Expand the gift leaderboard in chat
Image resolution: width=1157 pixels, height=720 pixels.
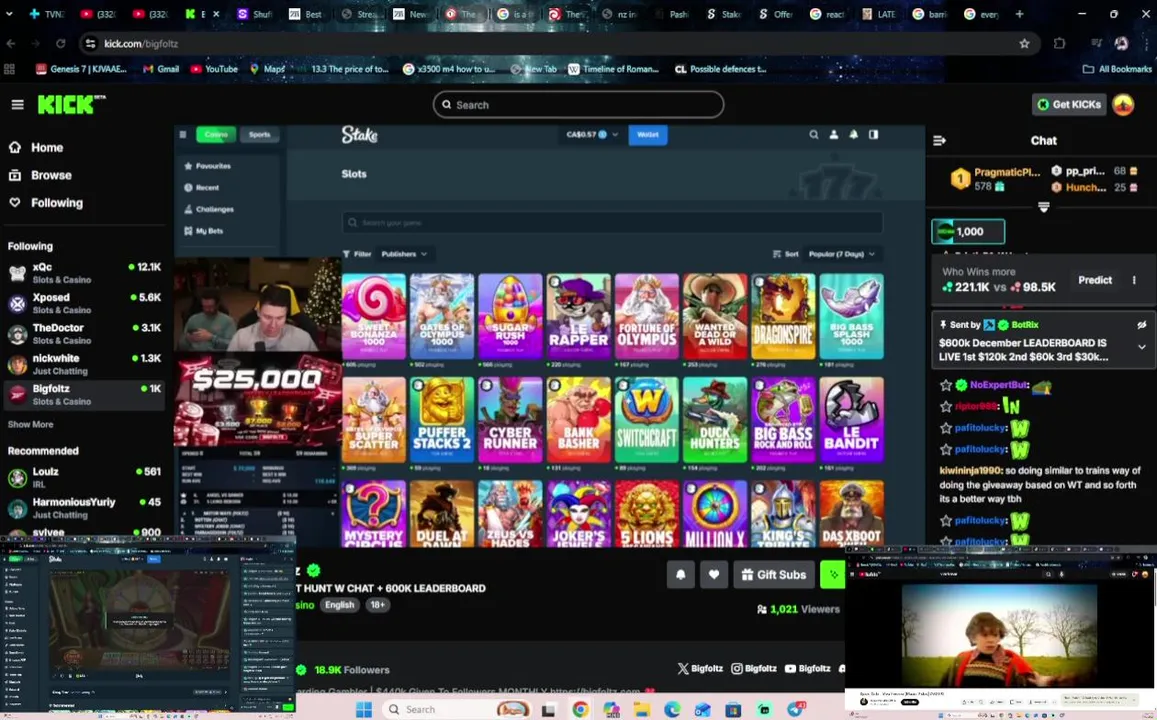click(1043, 207)
